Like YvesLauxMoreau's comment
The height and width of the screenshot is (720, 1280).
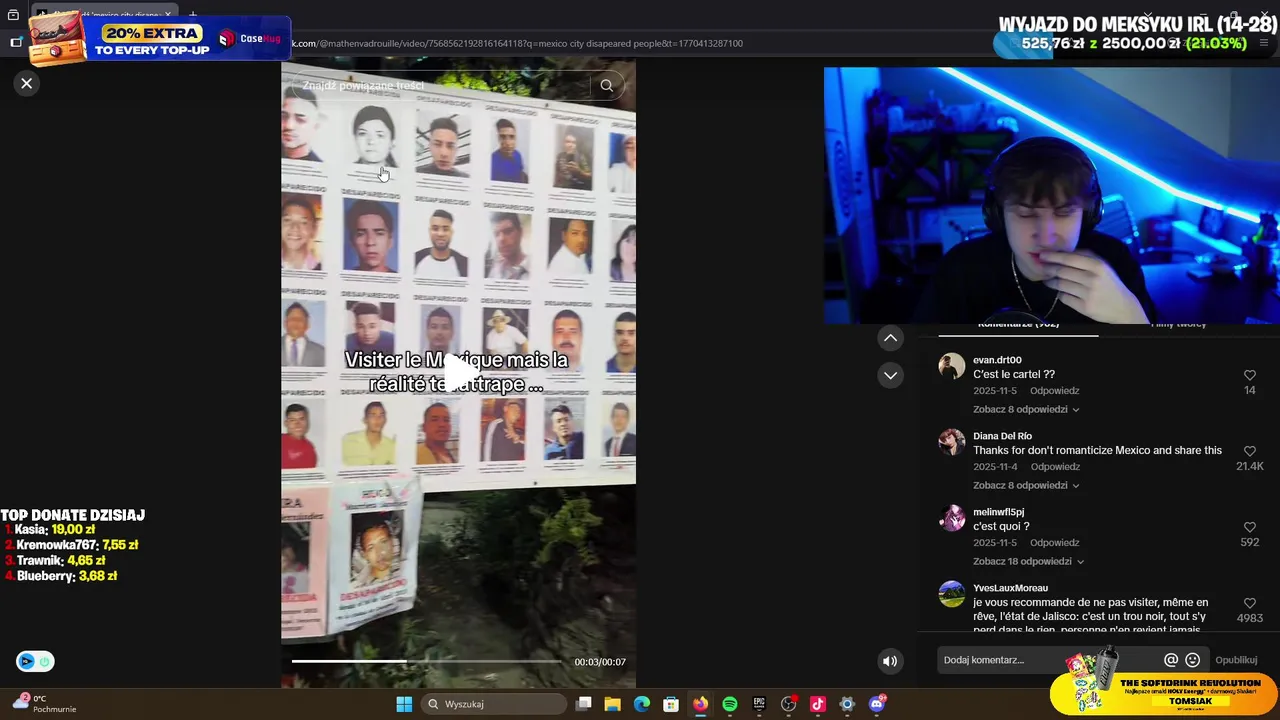pyautogui.click(x=1249, y=603)
